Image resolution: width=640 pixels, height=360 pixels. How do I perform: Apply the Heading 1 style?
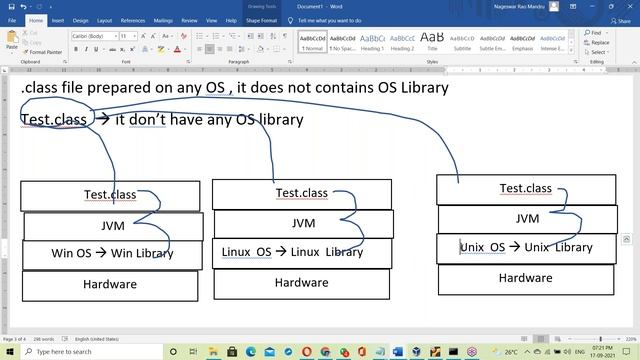pos(372,42)
